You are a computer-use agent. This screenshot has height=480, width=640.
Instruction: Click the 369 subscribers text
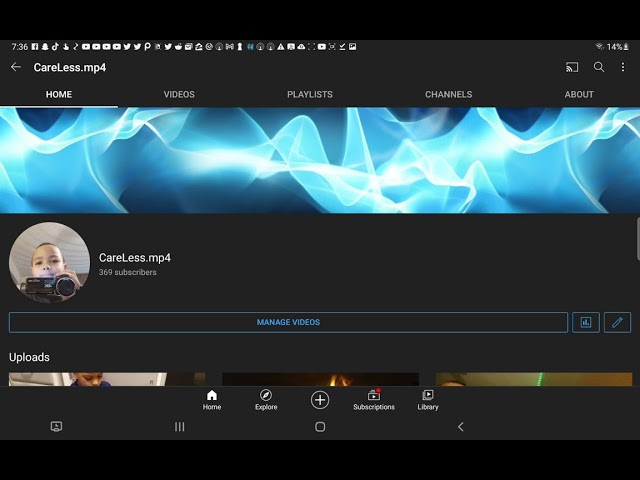[x=128, y=272]
